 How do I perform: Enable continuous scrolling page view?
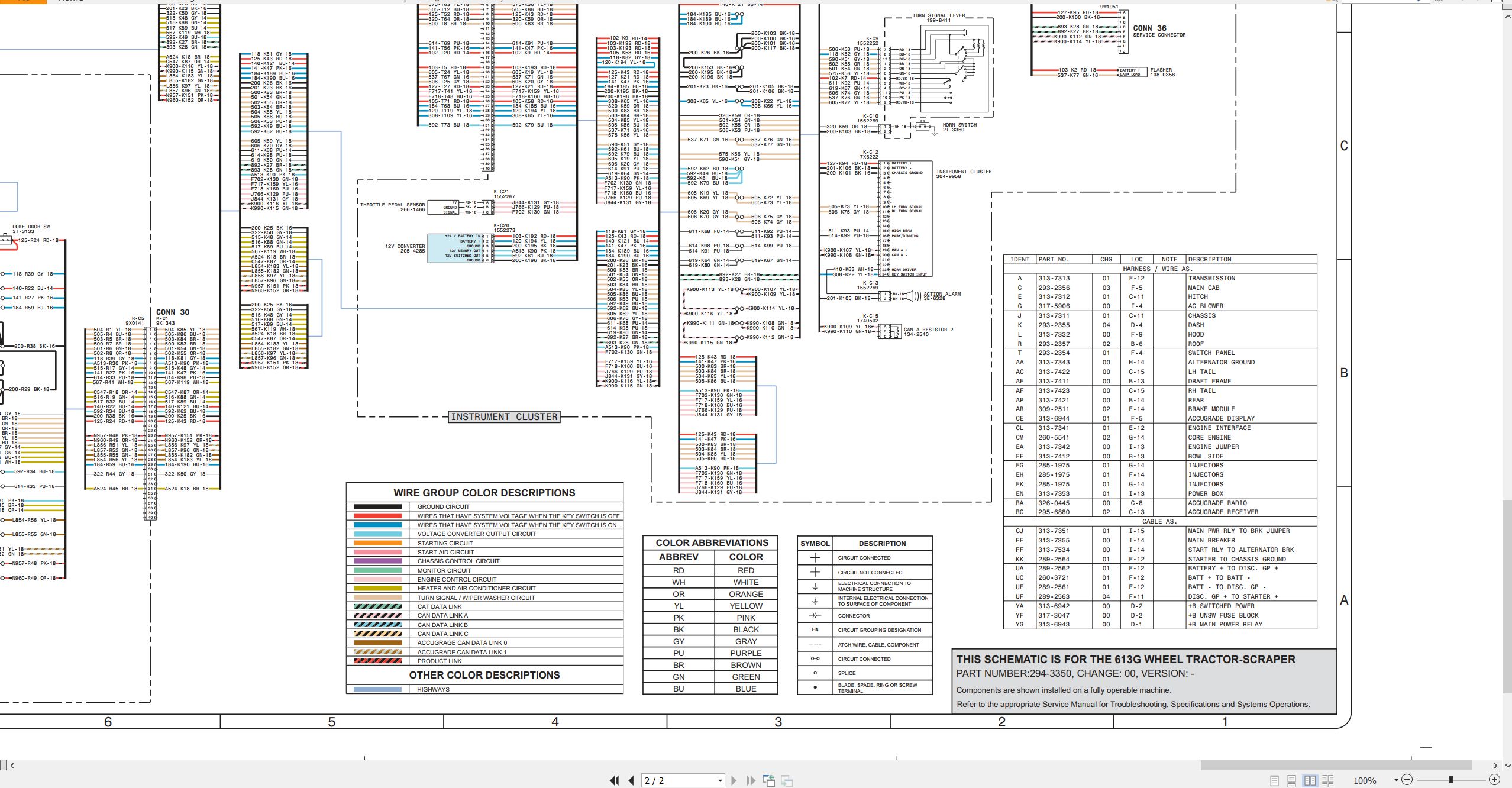1292,780
